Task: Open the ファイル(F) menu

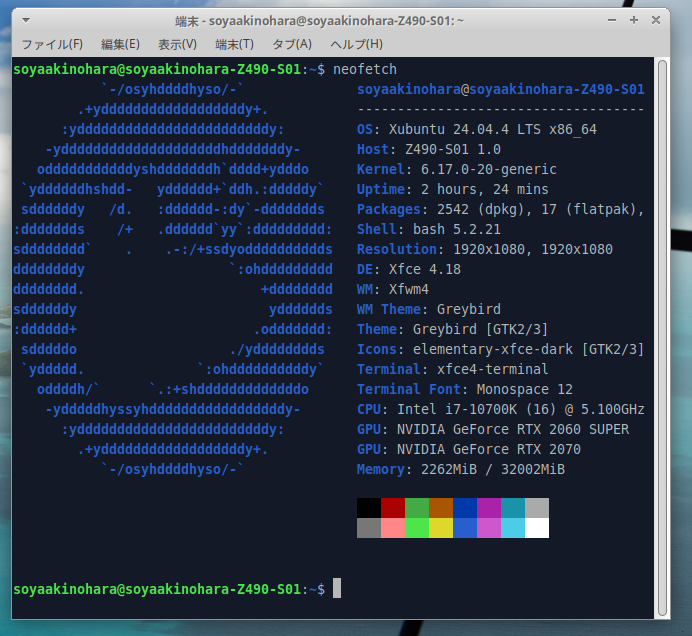Action: (52, 44)
